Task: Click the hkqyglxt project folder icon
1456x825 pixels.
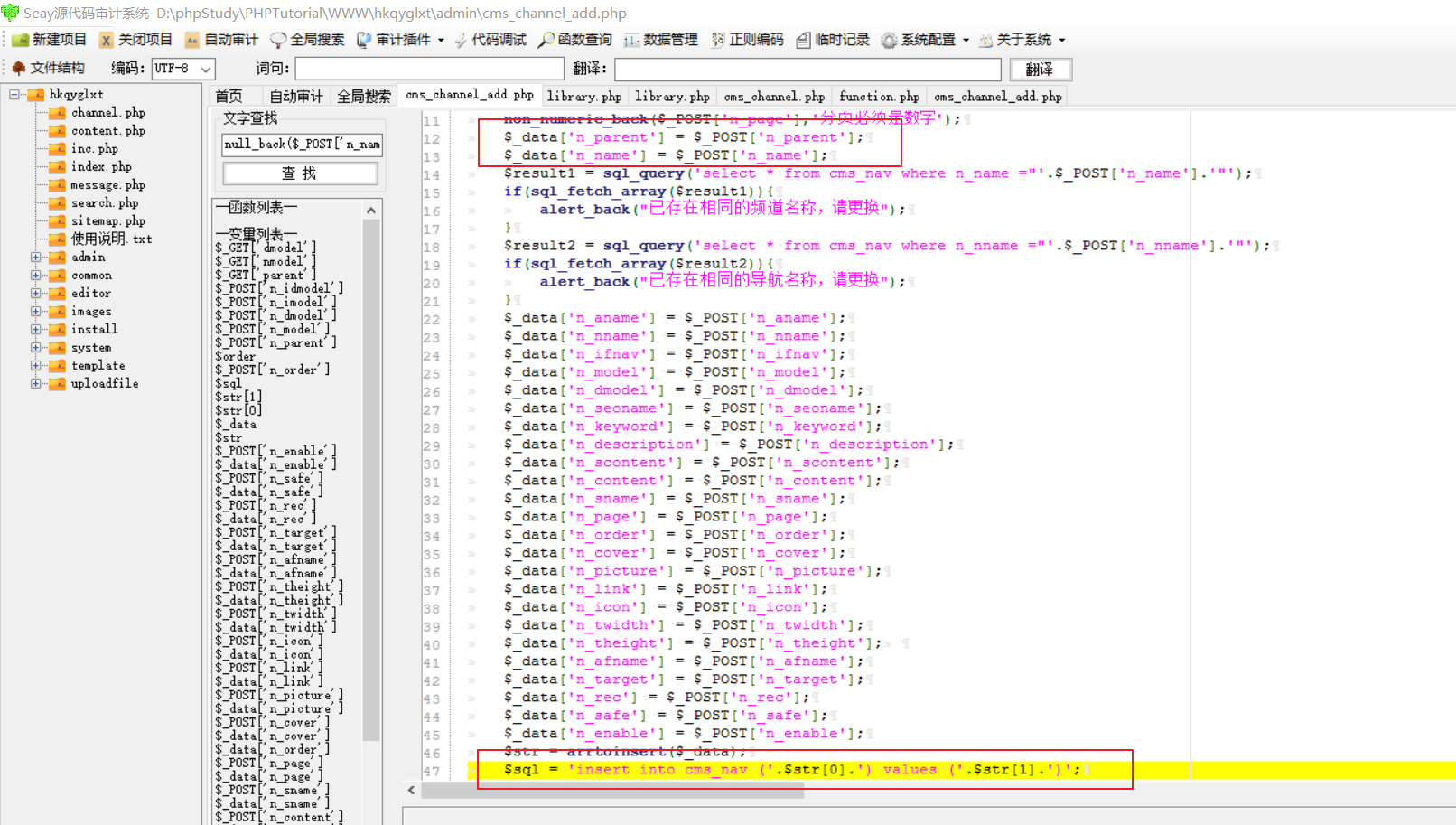Action: point(36,94)
